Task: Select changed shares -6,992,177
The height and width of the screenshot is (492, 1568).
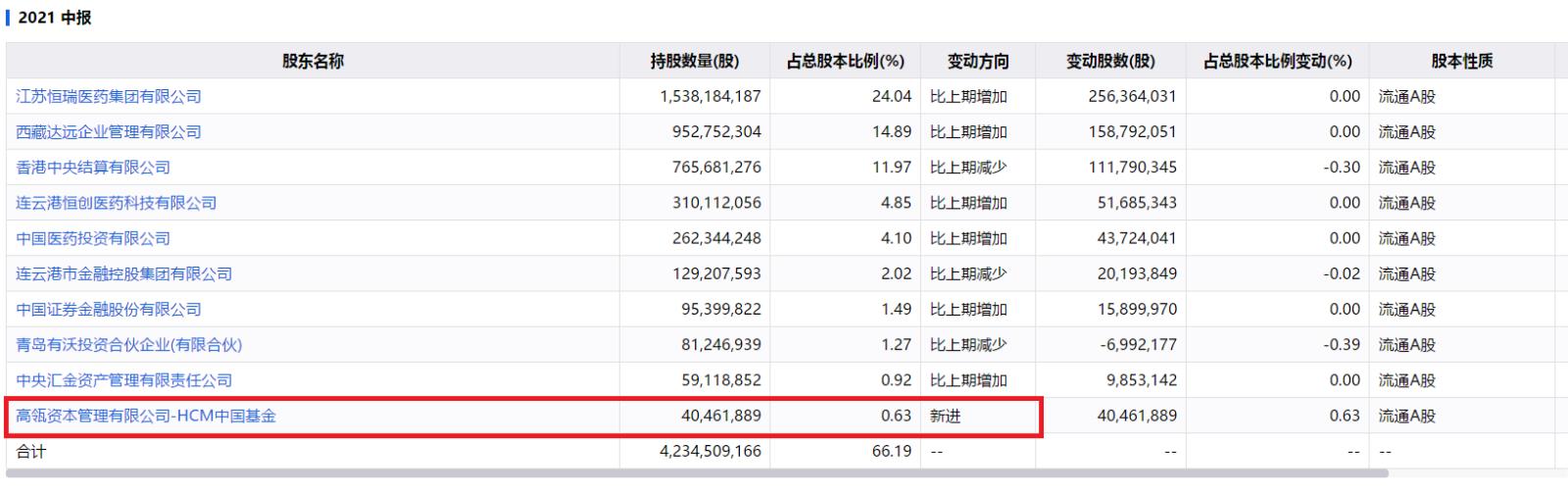Action: pos(1139,344)
